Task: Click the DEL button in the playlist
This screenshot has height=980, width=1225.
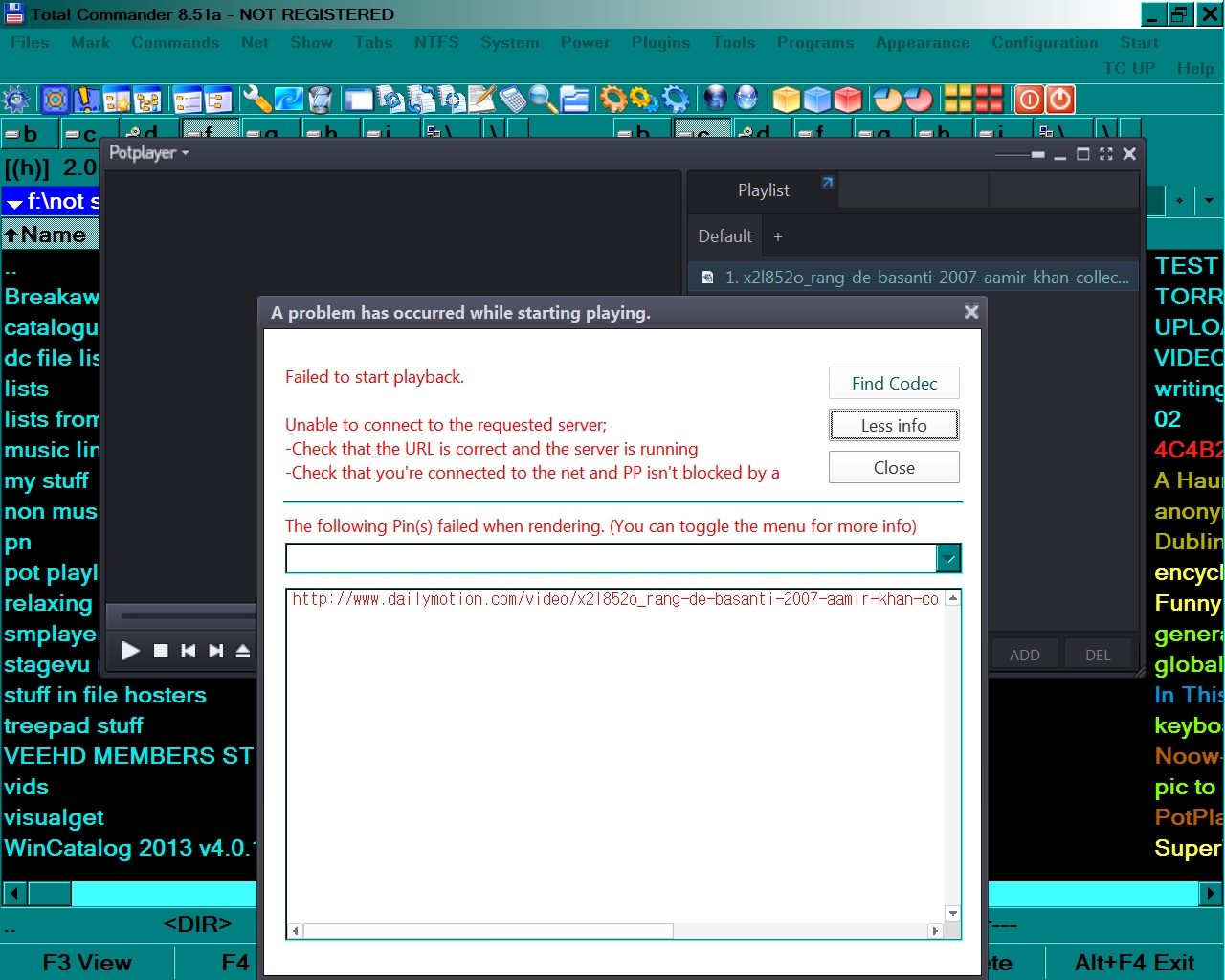Action: (1098, 655)
